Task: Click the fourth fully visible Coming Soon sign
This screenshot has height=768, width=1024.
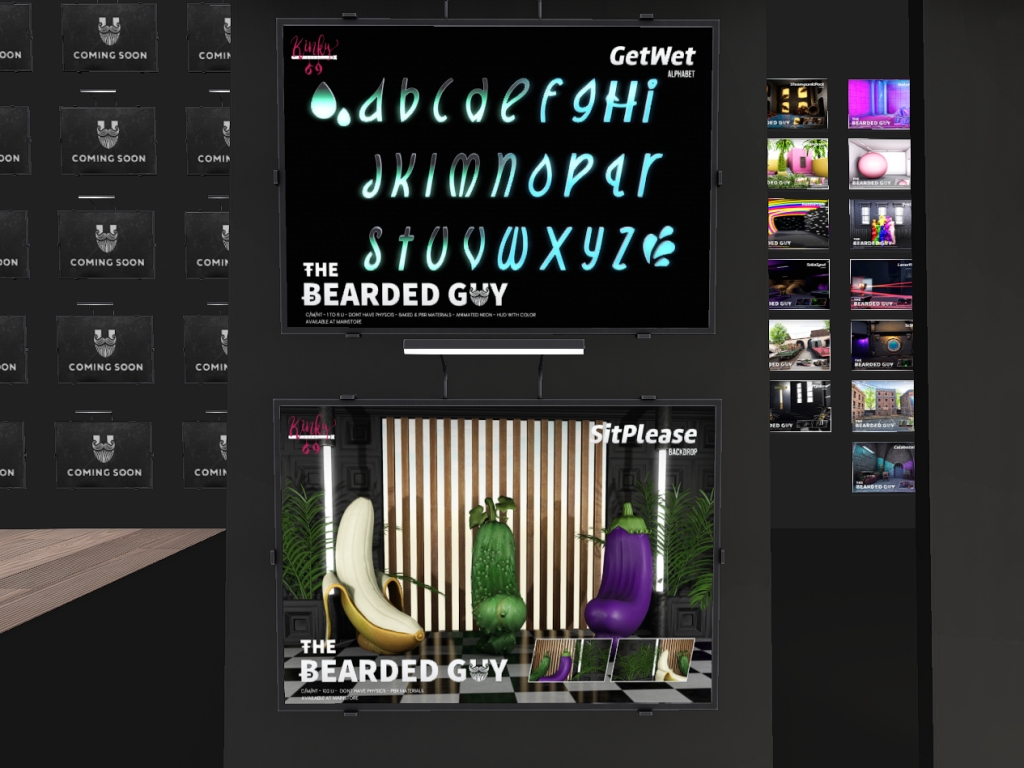Action: [x=105, y=349]
